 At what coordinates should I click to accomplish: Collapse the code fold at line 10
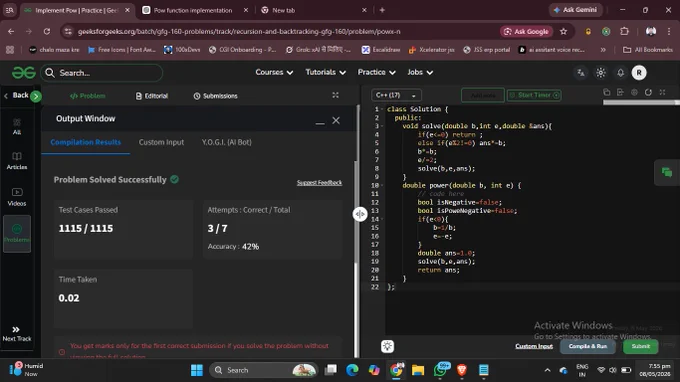coord(382,186)
